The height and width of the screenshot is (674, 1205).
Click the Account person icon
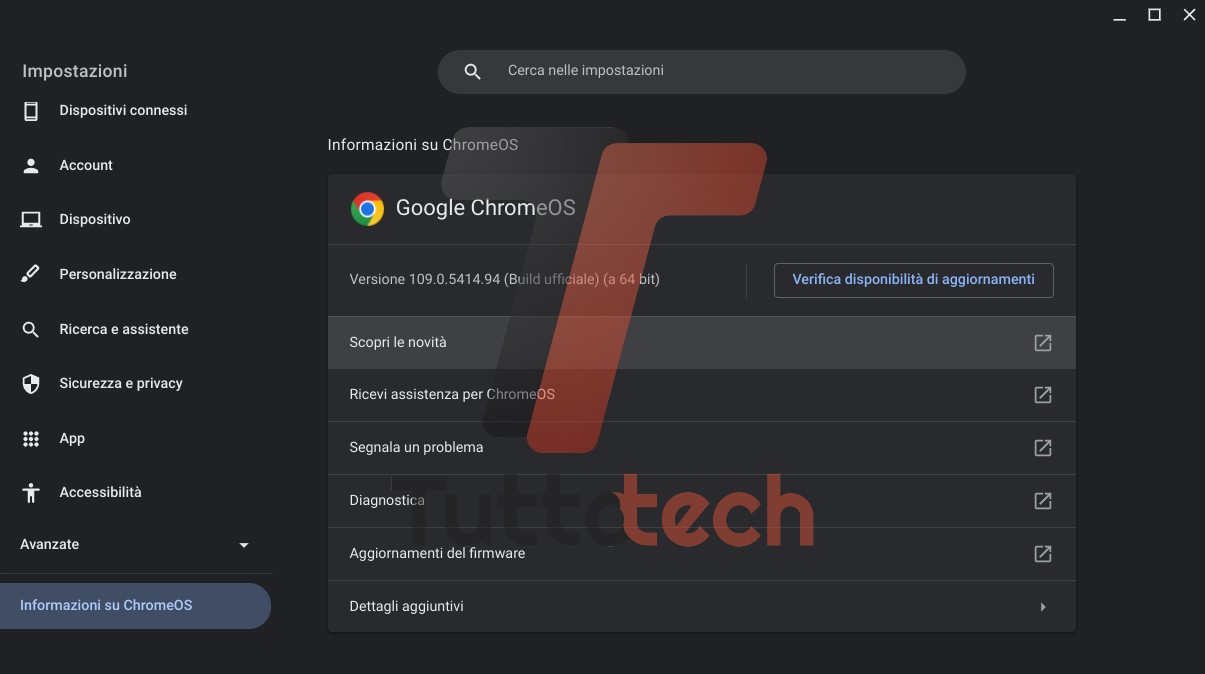coord(31,166)
